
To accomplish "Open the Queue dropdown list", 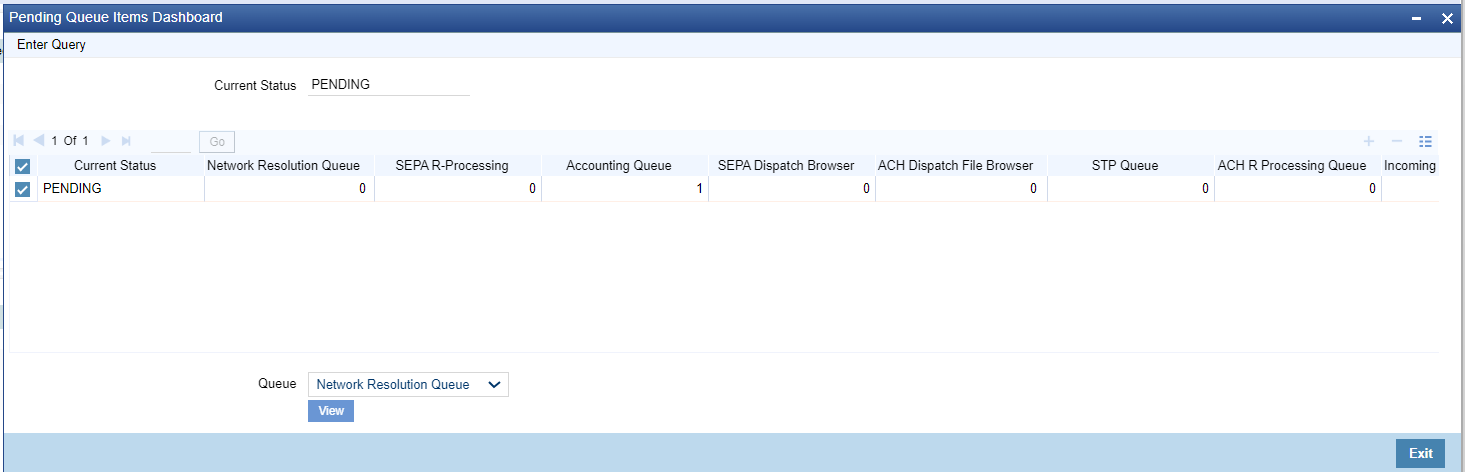I will (x=408, y=384).
